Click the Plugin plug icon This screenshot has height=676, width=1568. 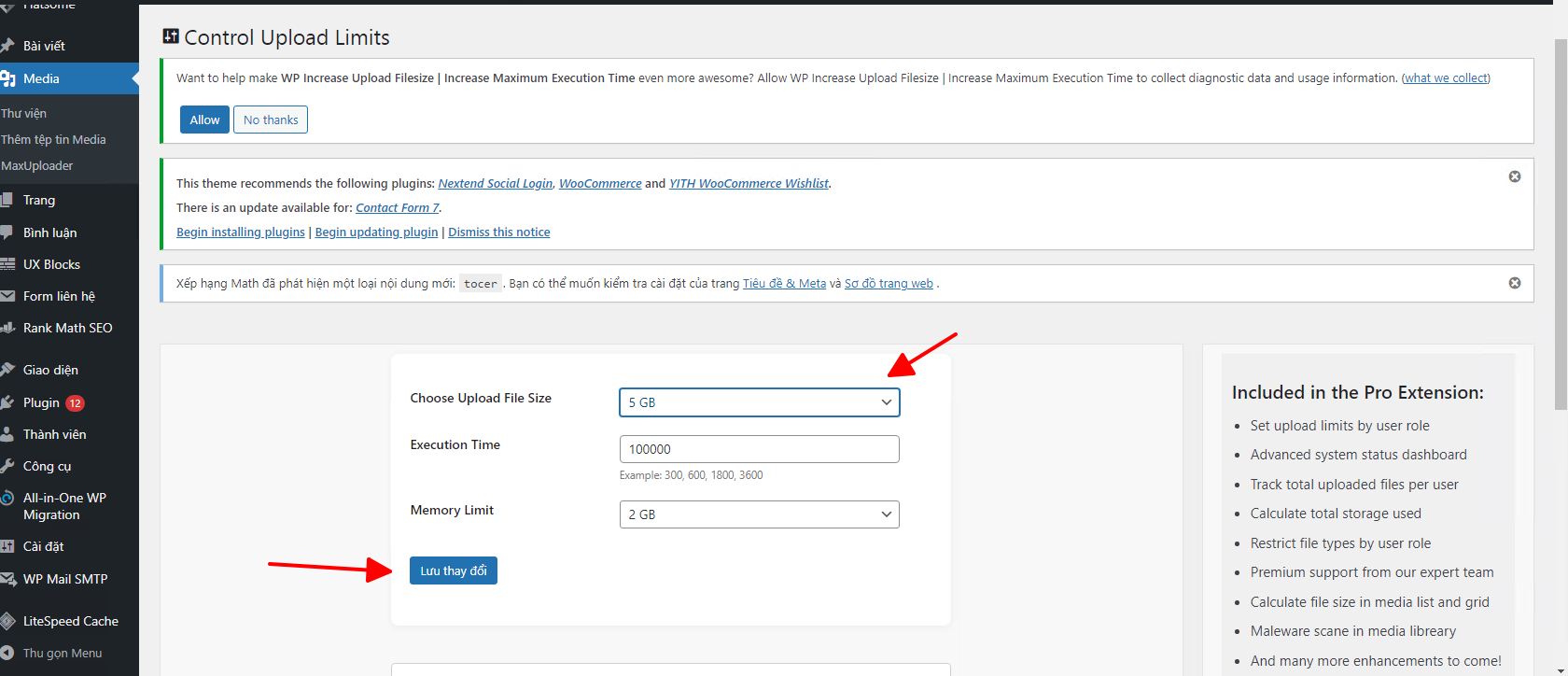coord(7,402)
